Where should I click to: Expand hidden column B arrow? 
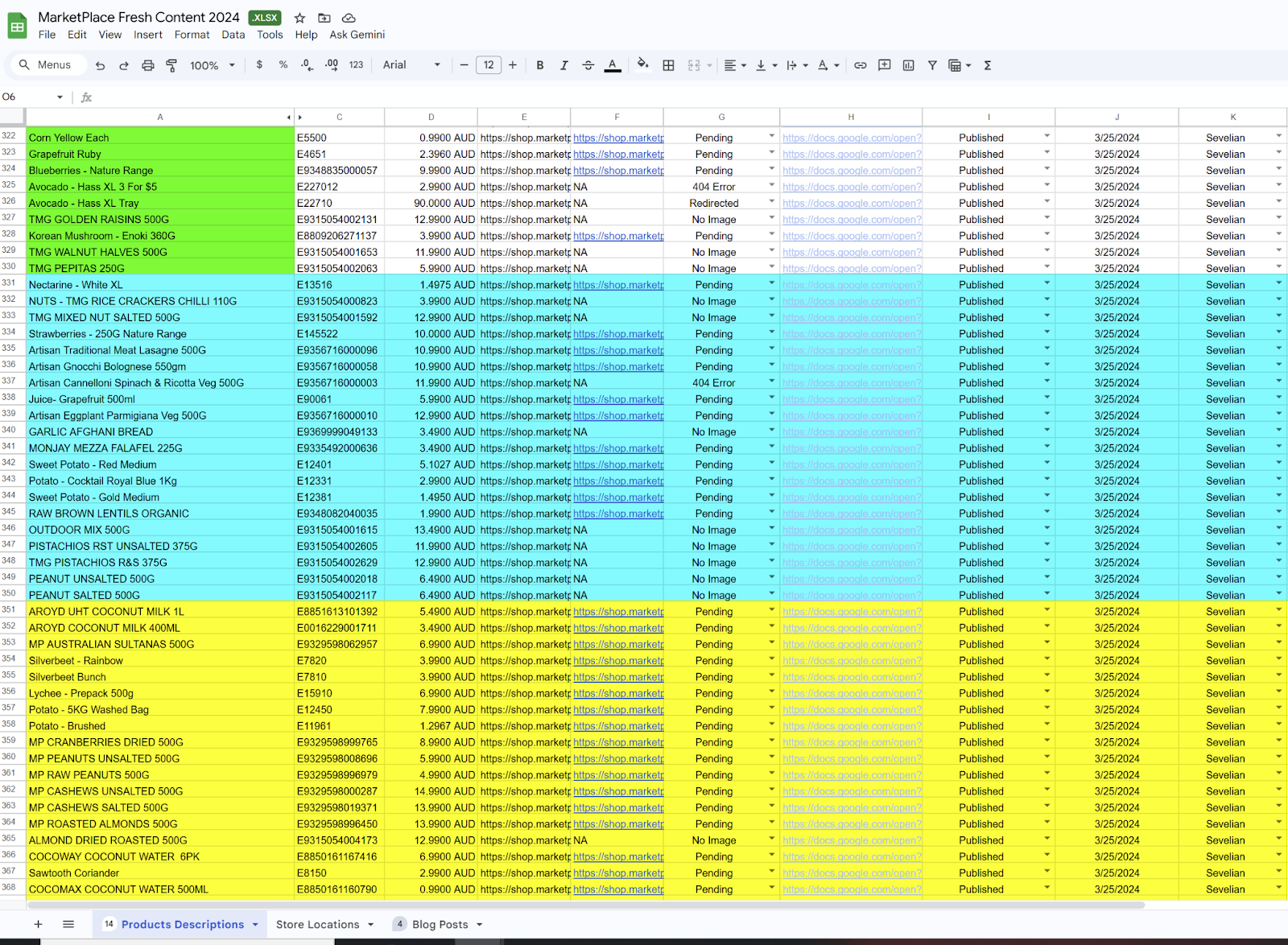(x=300, y=118)
